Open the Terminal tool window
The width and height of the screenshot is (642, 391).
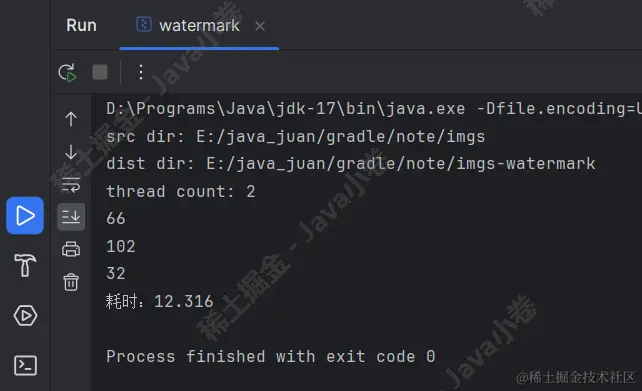click(x=25, y=365)
